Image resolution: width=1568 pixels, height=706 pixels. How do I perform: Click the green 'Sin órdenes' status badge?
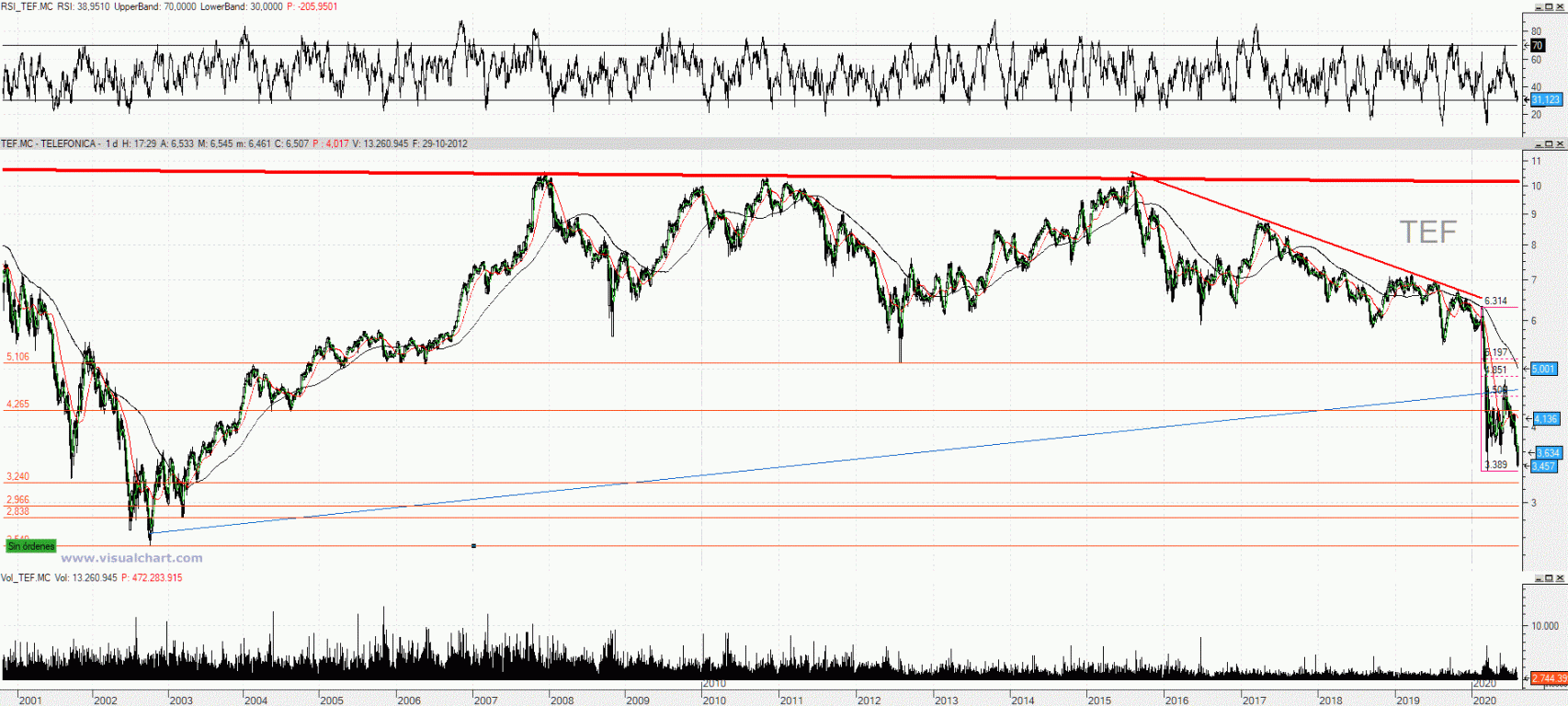pyautogui.click(x=31, y=546)
